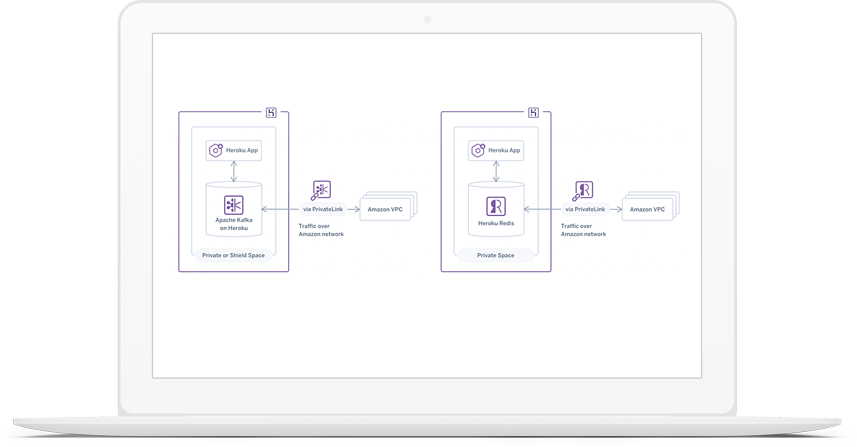Click the Heroku App hexagon icon in Redis diagram
This screenshot has height=447, width=857.
(x=478, y=150)
